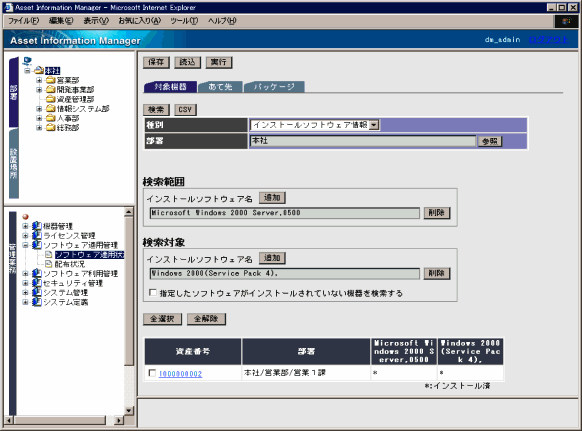
Task: Expand the 総務部 tree node
Action: [39, 128]
